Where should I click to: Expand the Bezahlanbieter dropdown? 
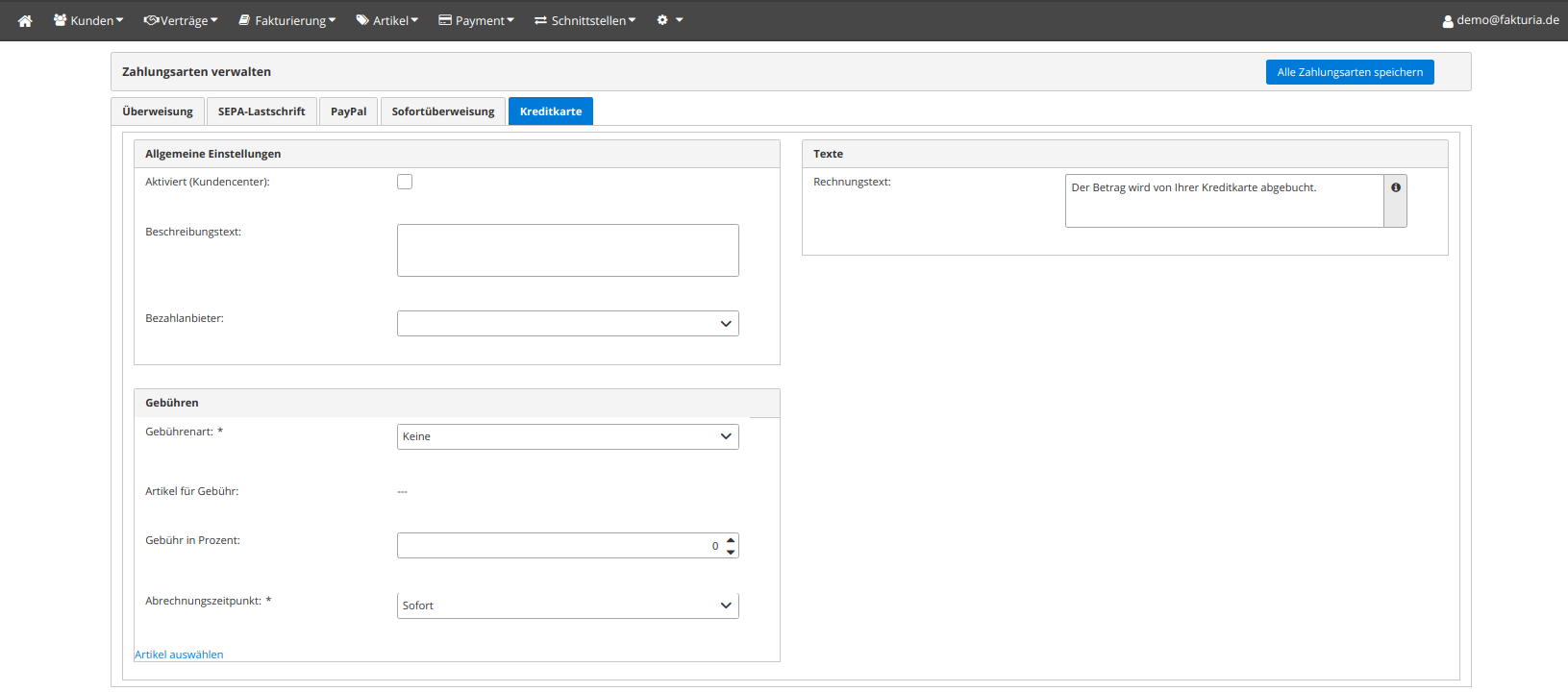567,324
